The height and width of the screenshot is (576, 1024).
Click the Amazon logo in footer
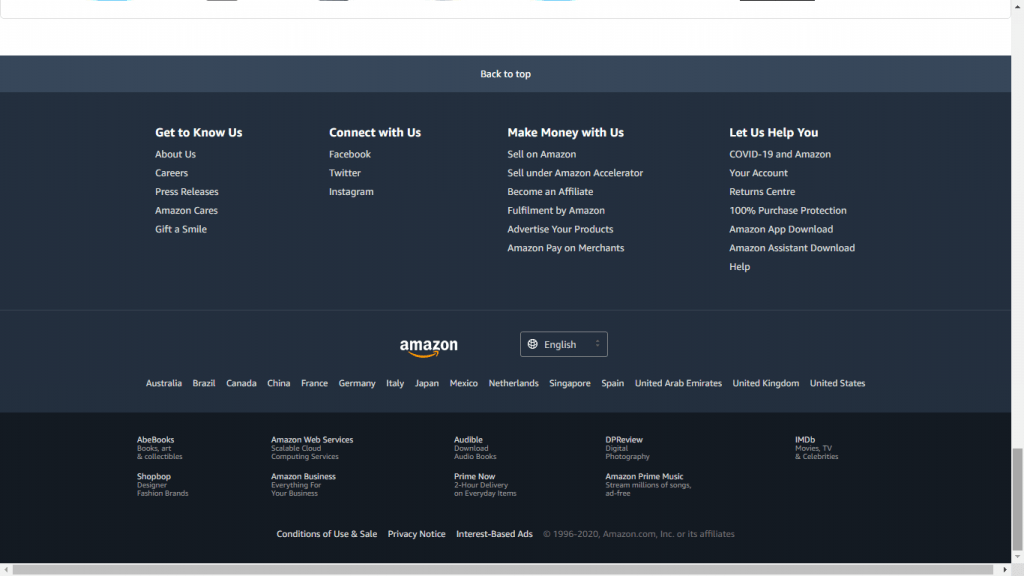[x=428, y=347]
